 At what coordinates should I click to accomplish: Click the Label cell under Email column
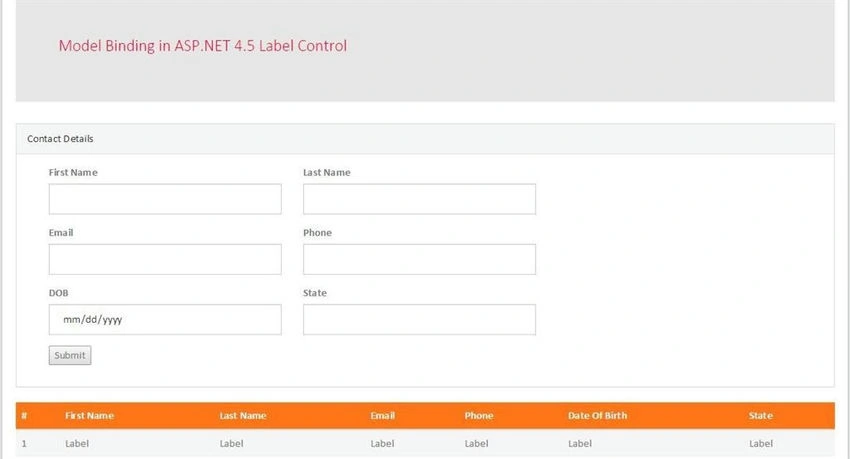tap(382, 443)
